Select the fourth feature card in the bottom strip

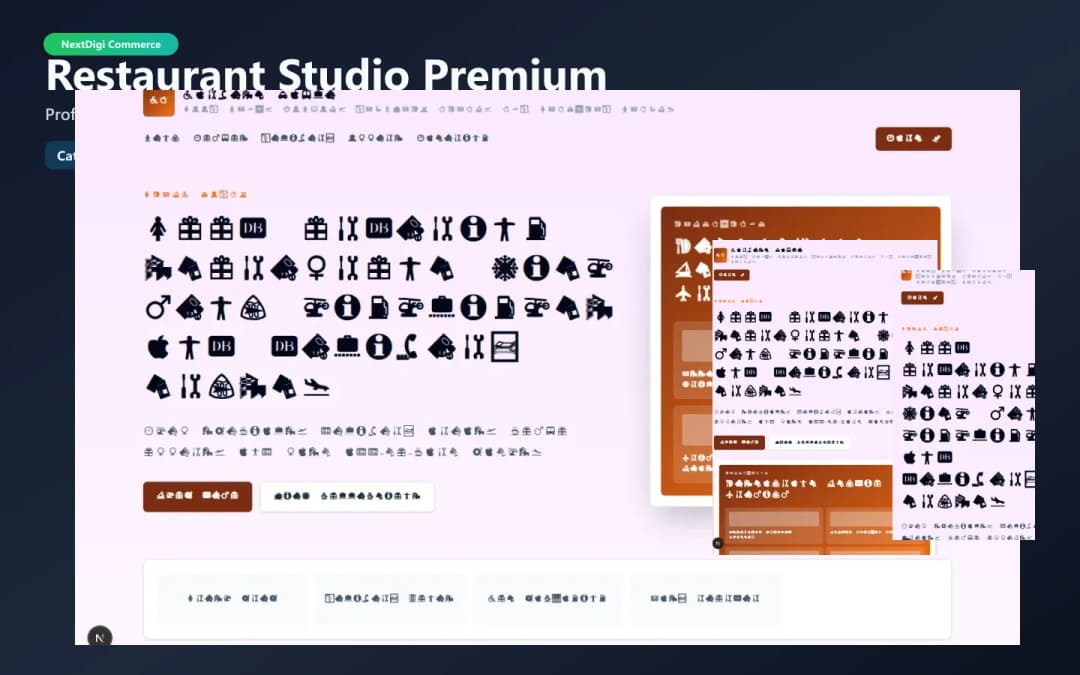[705, 599]
